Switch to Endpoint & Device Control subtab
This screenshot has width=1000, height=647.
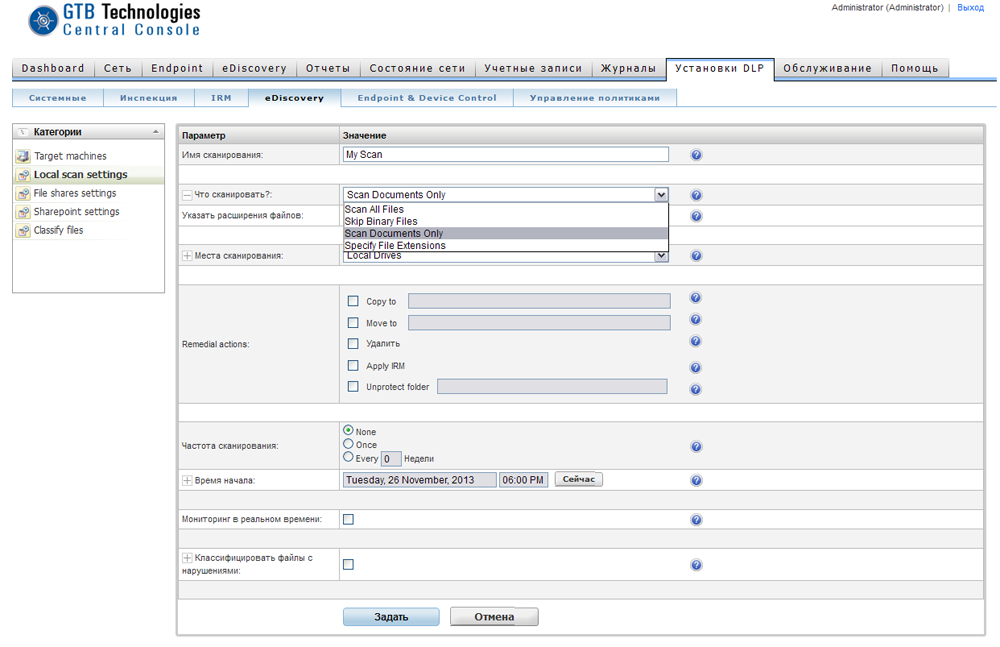tap(427, 98)
